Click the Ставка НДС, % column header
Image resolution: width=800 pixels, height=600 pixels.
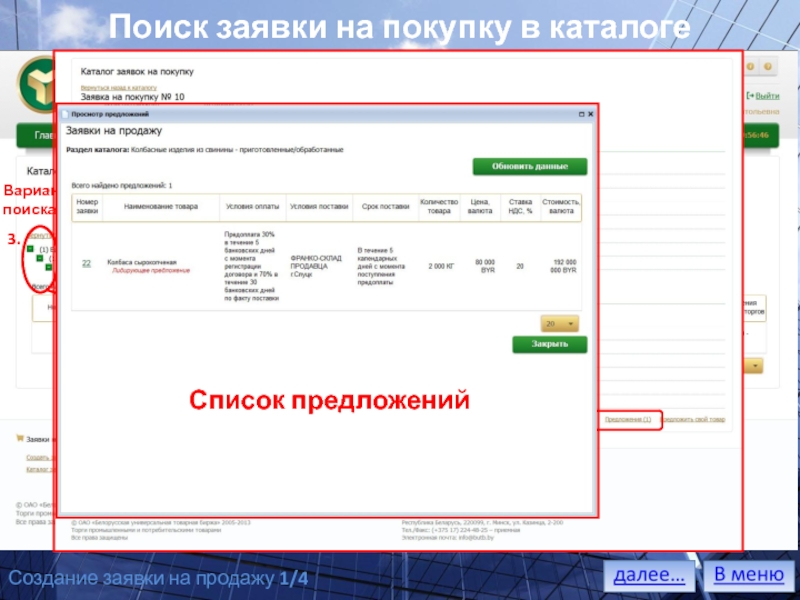pos(520,207)
